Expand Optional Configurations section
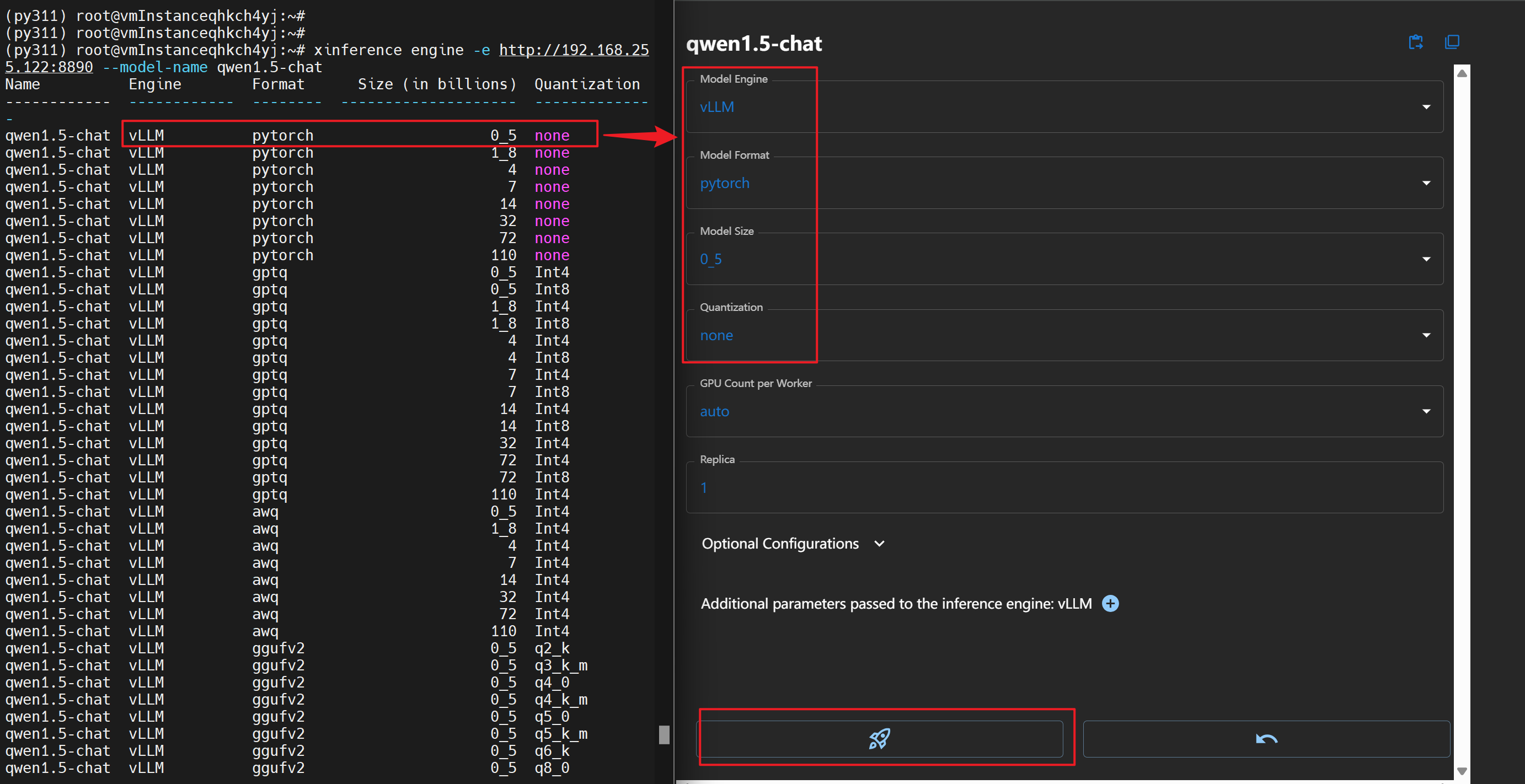This screenshot has width=1525, height=784. 793,543
